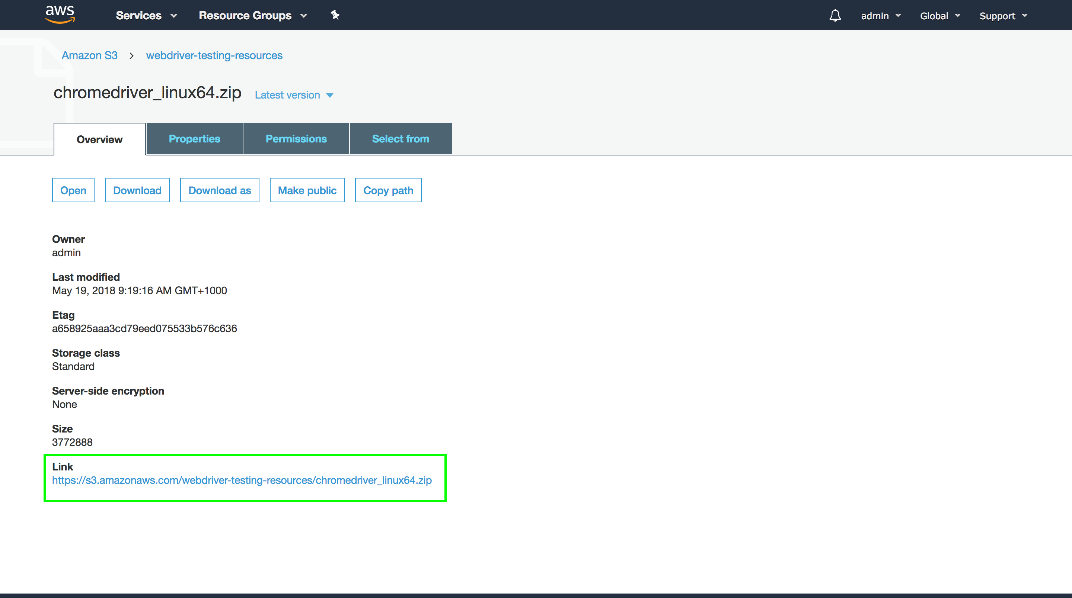Image resolution: width=1072 pixels, height=598 pixels.
Task: Click the AWS logo home icon
Action: click(61, 15)
